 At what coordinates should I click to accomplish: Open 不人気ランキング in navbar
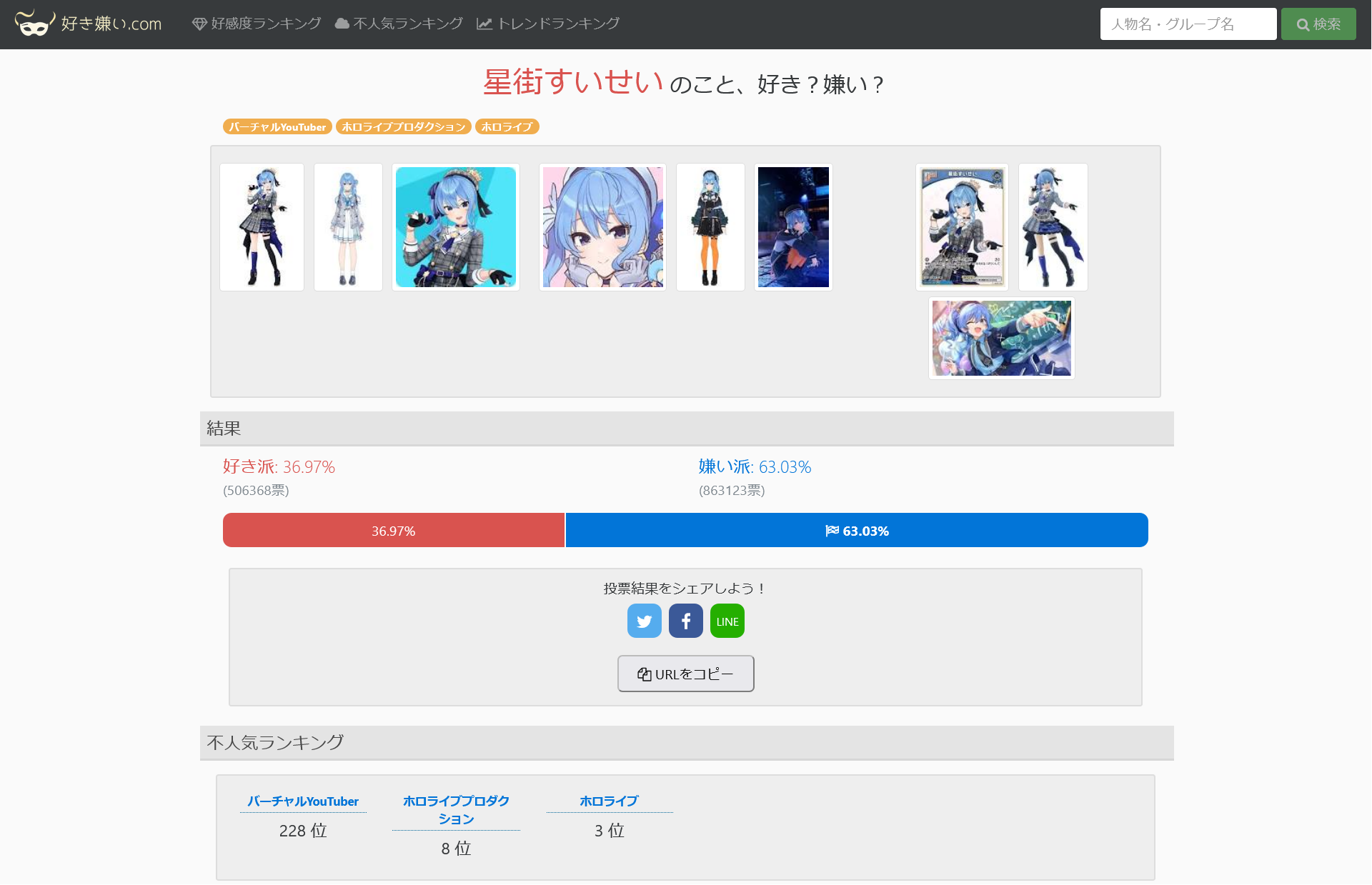[x=399, y=24]
